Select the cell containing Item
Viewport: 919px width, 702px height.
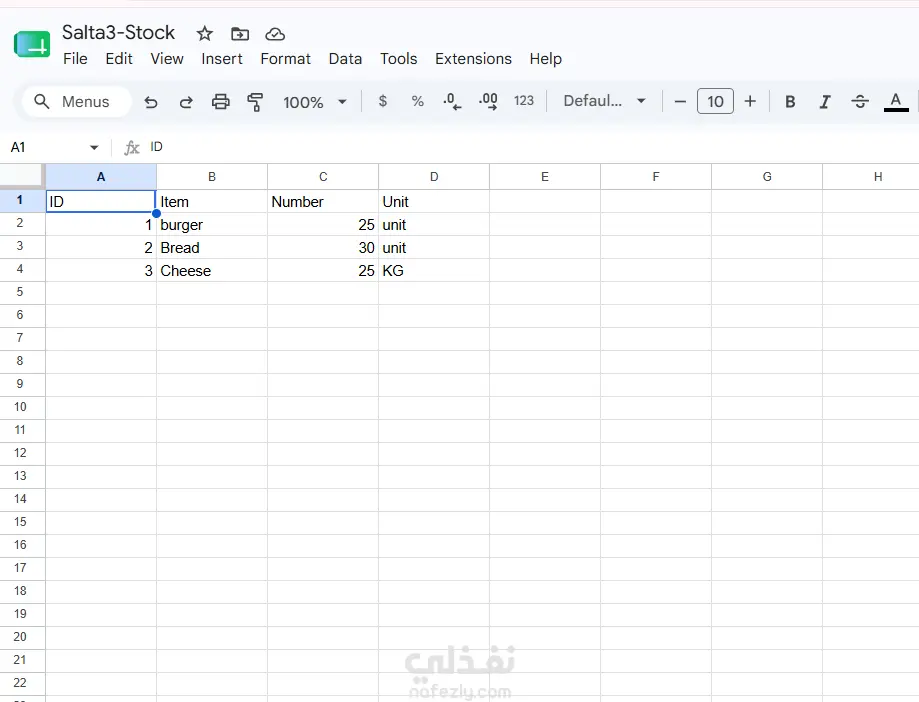212,202
